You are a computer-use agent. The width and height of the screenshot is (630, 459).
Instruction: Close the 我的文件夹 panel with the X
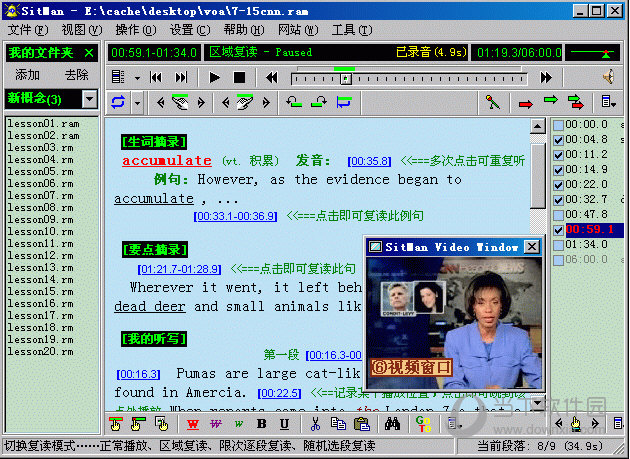click(x=89, y=53)
